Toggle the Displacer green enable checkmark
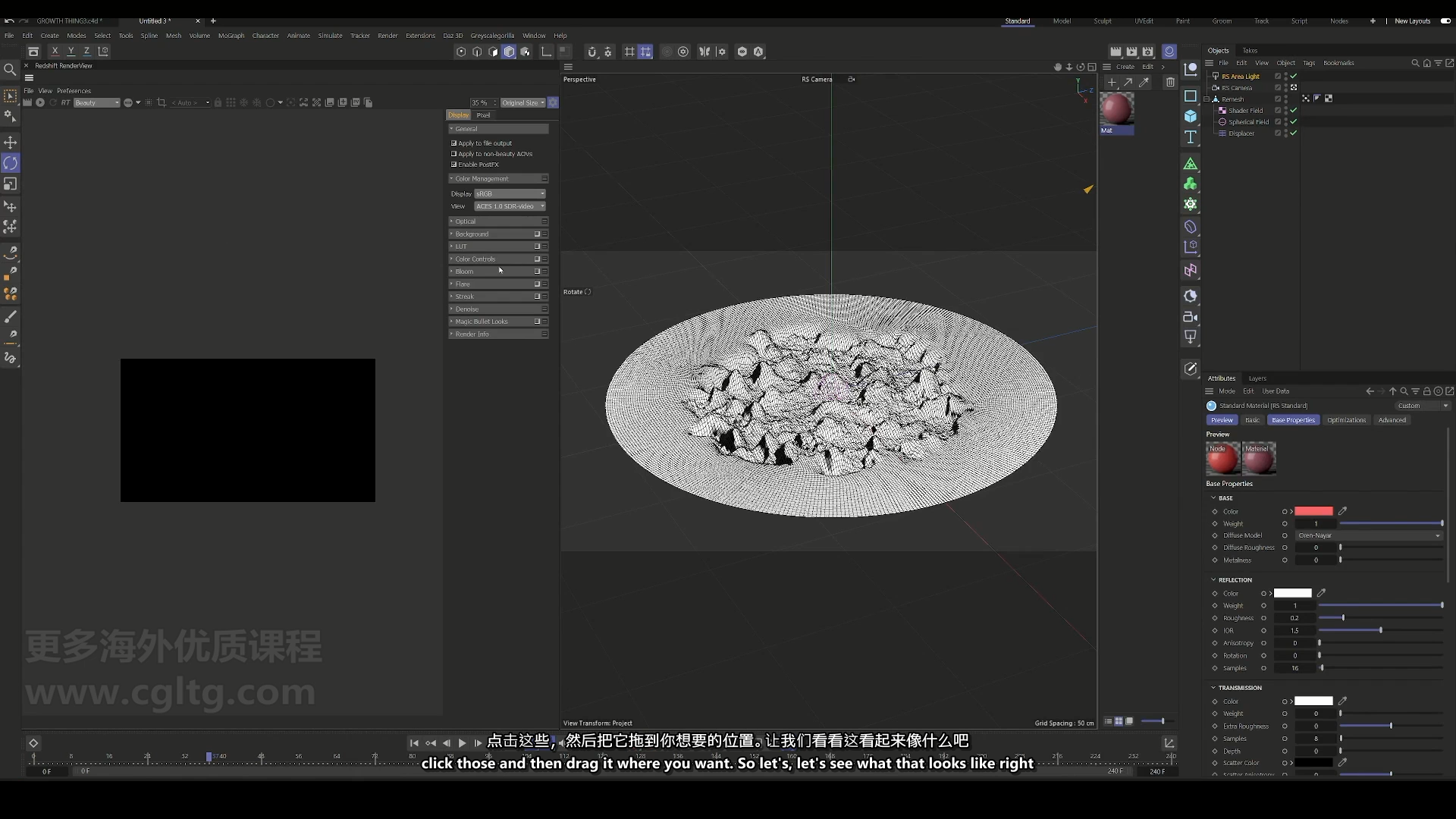This screenshot has height=819, width=1456. [1294, 133]
